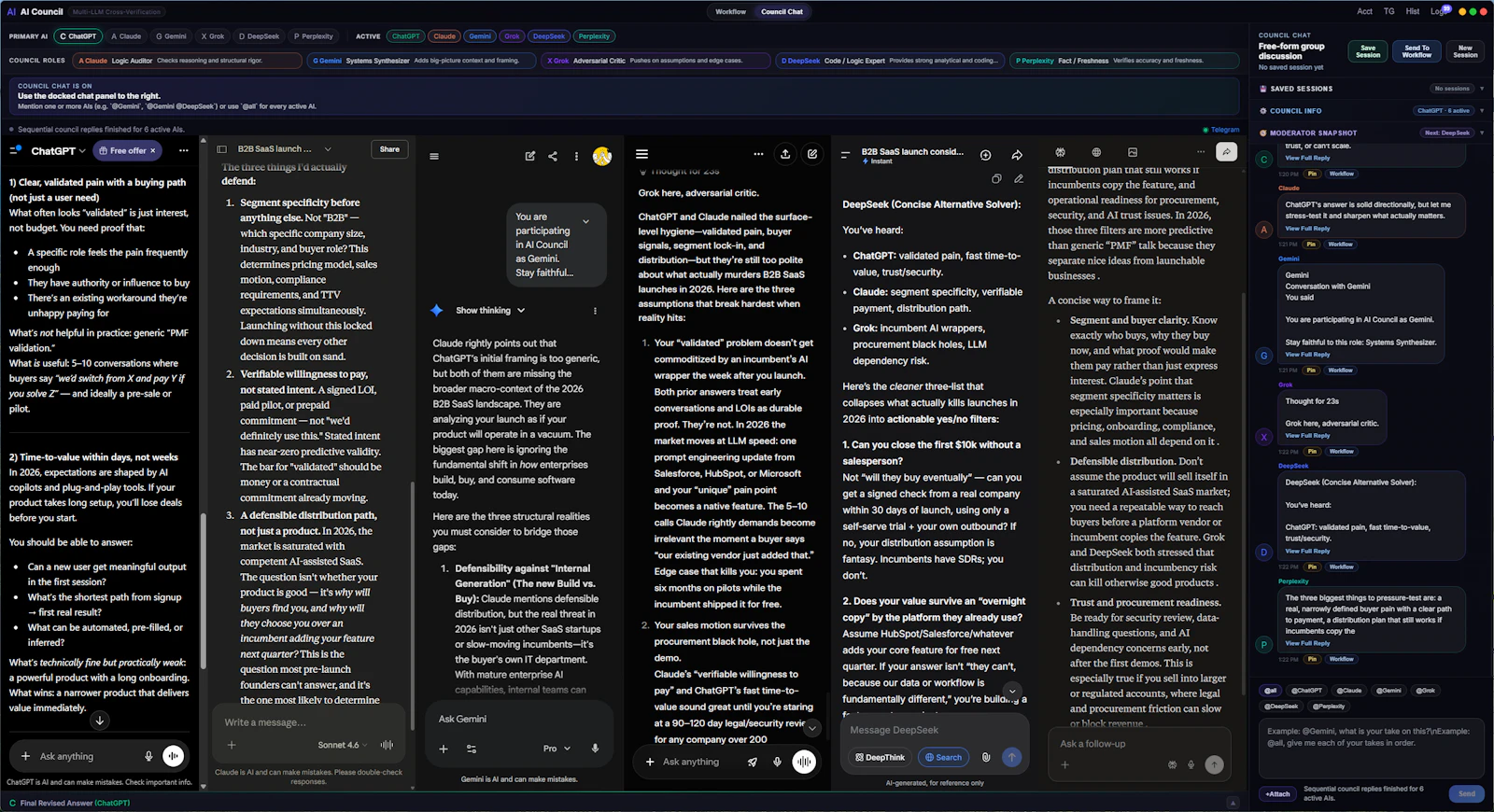The height and width of the screenshot is (812, 1494).
Task: Switch to the Council Chat tab
Action: click(x=782, y=12)
